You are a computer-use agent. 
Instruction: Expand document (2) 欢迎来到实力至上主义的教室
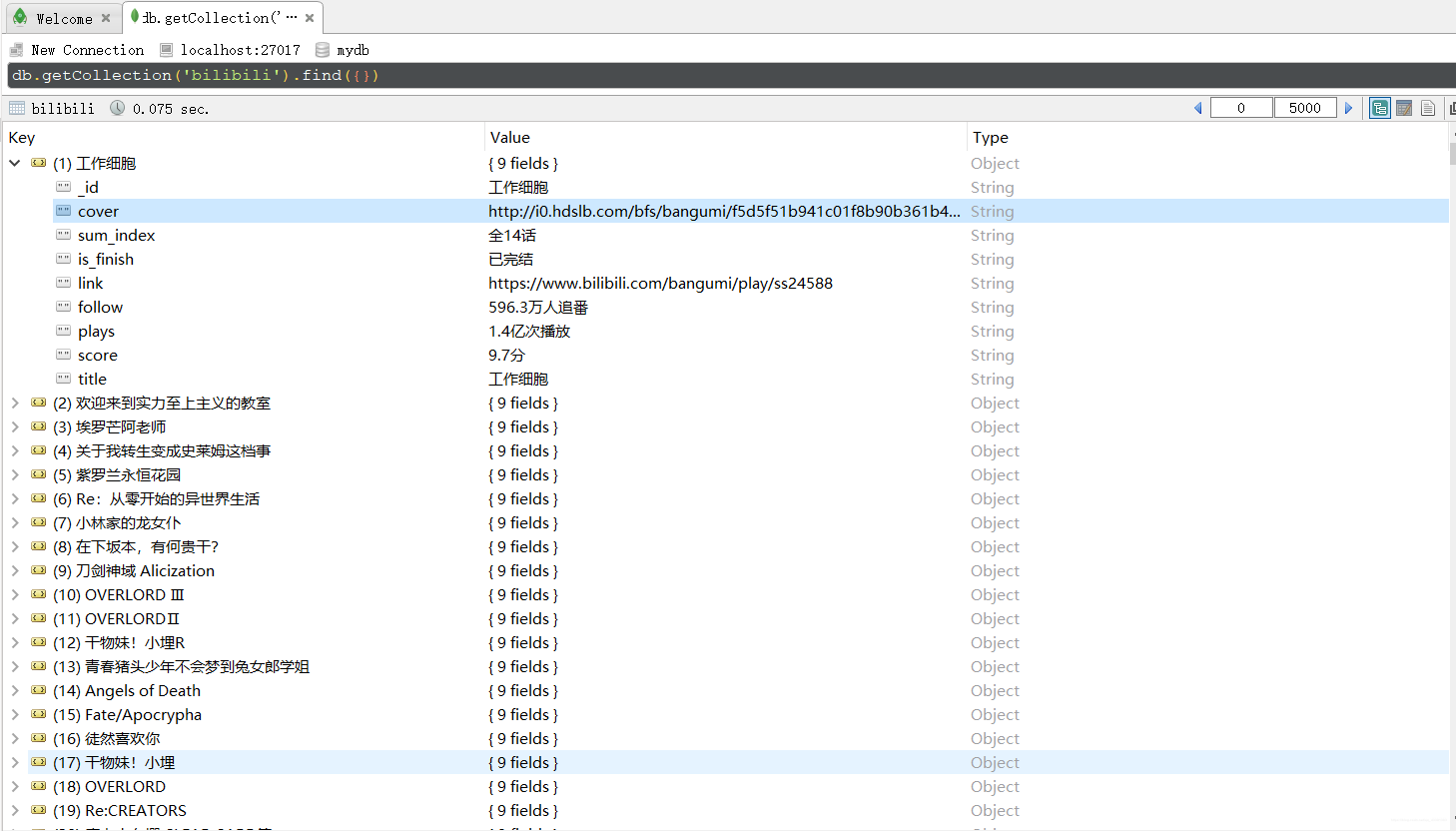15,403
